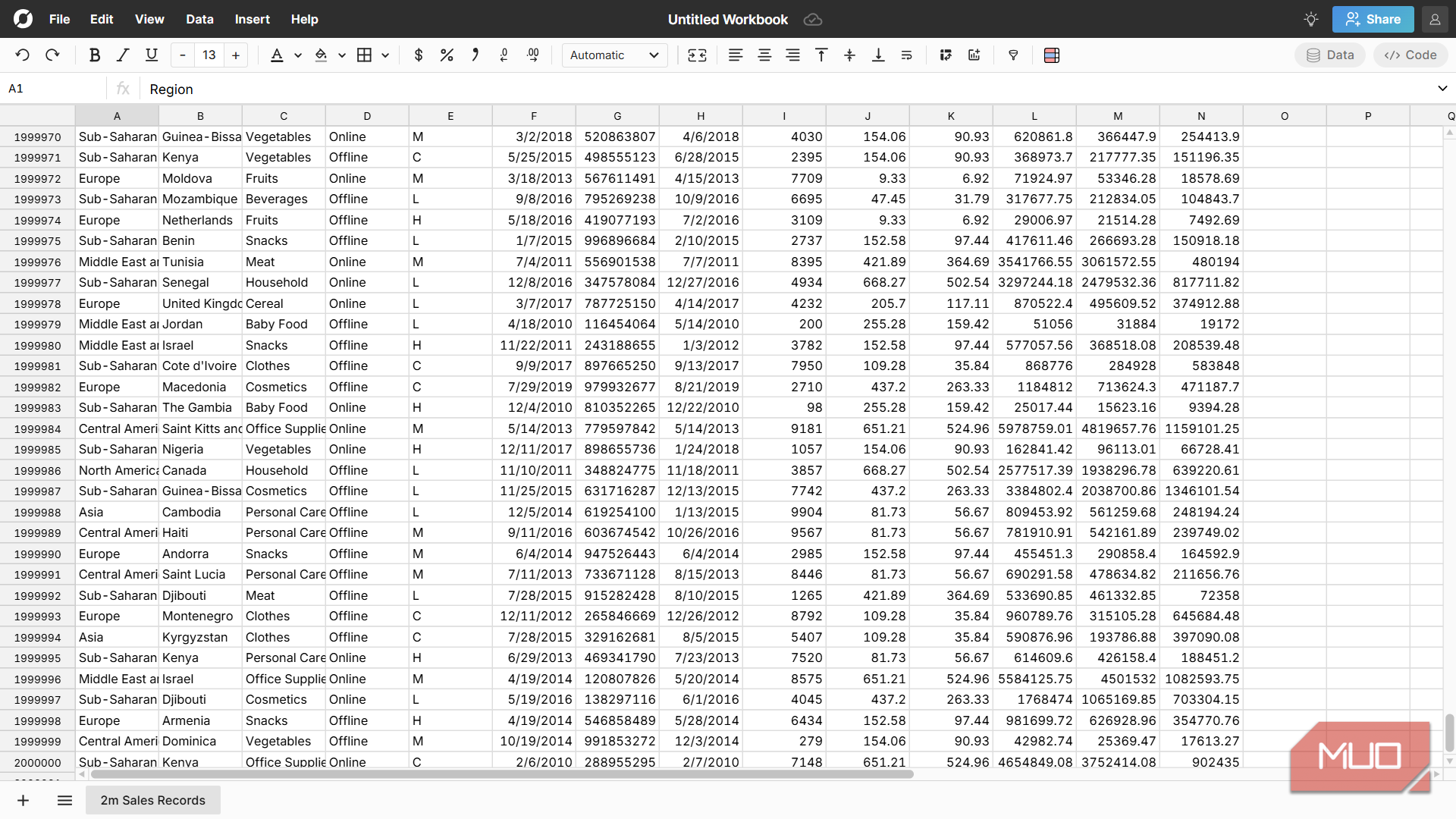The height and width of the screenshot is (819, 1456).
Task: Click the undo arrow icon
Action: pos(23,55)
